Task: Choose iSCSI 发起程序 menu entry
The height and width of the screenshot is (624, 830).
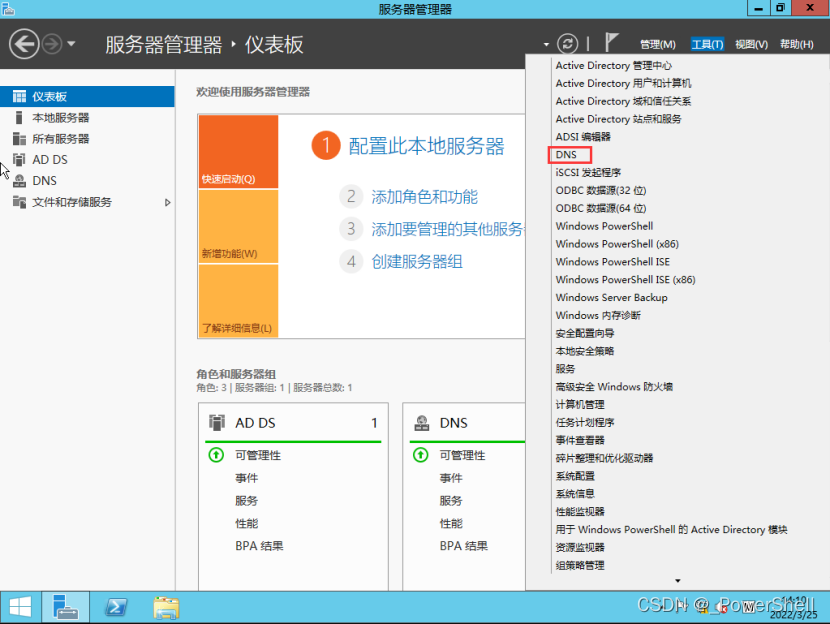Action: click(588, 173)
